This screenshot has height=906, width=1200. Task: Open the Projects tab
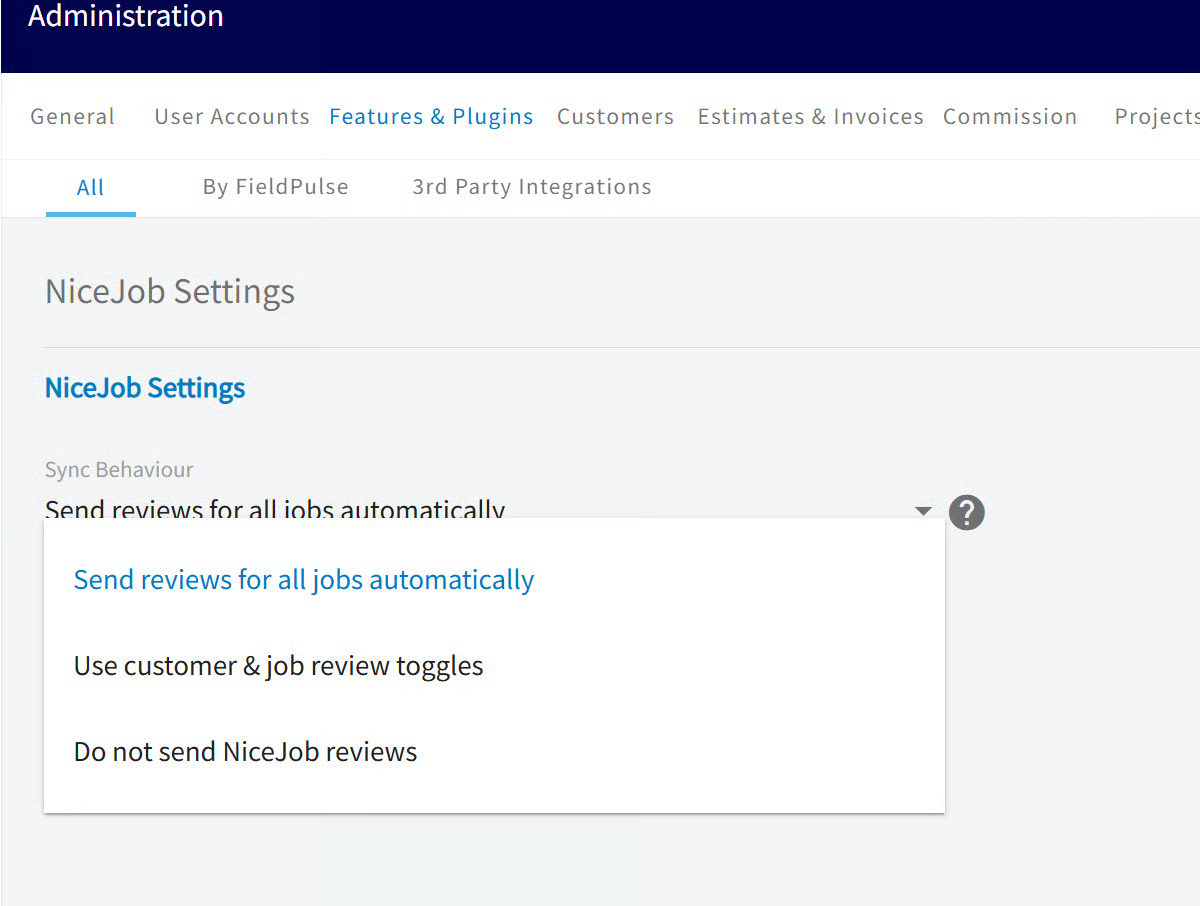click(x=1157, y=117)
